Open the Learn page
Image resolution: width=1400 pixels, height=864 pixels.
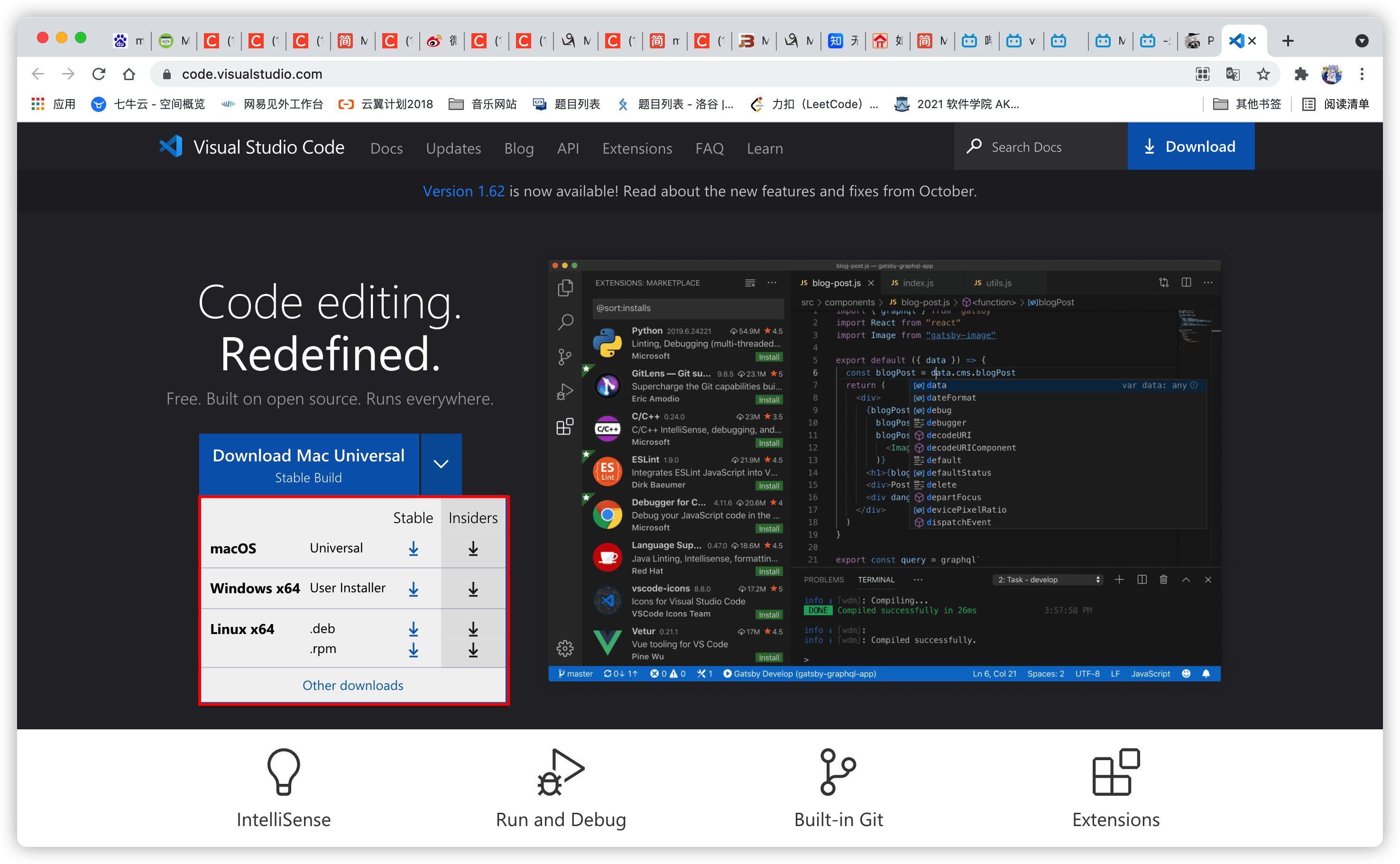point(764,148)
